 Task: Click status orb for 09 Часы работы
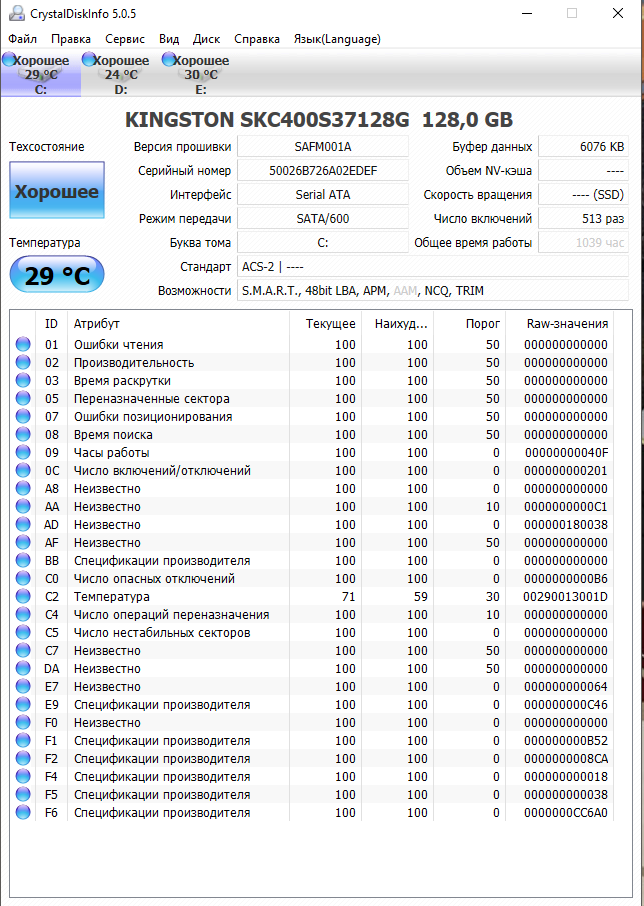[x=23, y=452]
